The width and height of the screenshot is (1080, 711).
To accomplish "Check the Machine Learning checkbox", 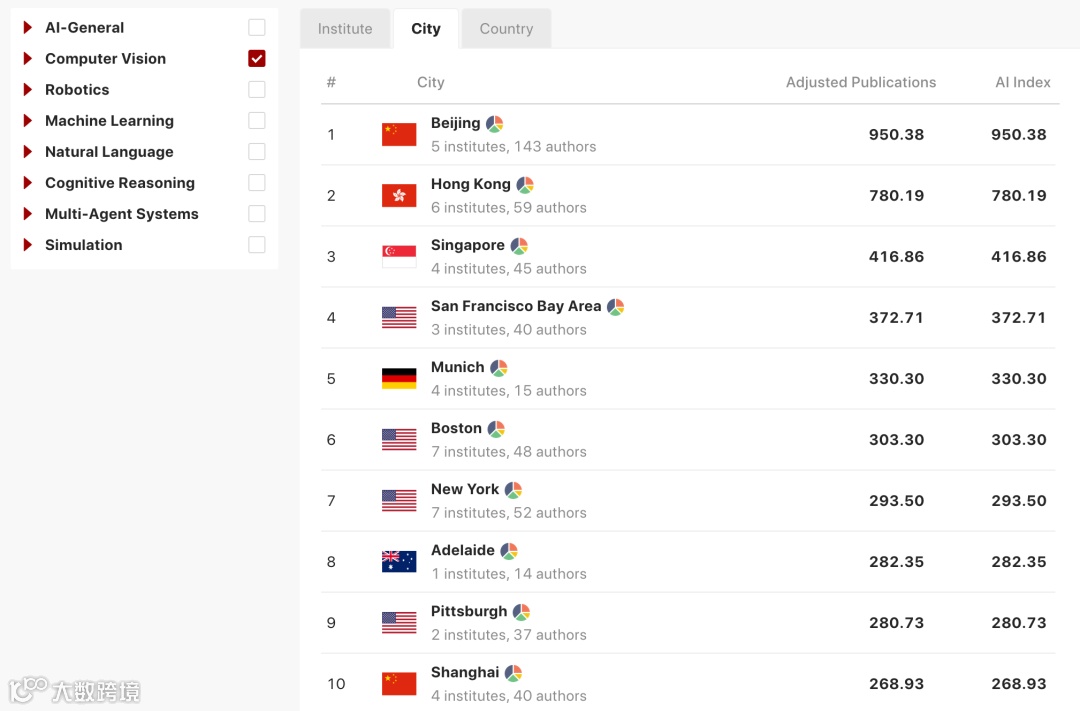I will point(257,121).
